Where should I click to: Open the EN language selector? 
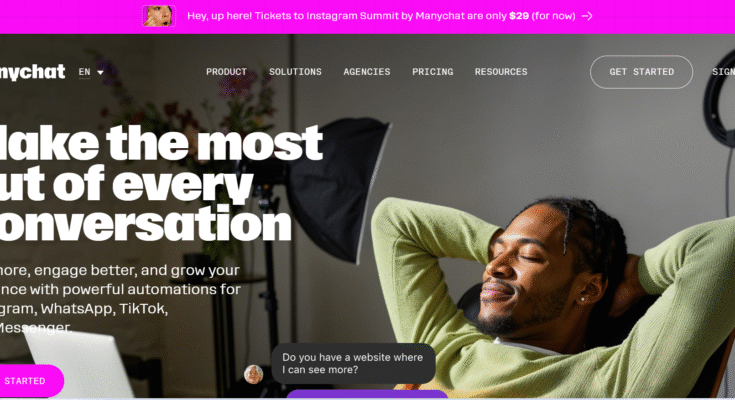pos(91,72)
